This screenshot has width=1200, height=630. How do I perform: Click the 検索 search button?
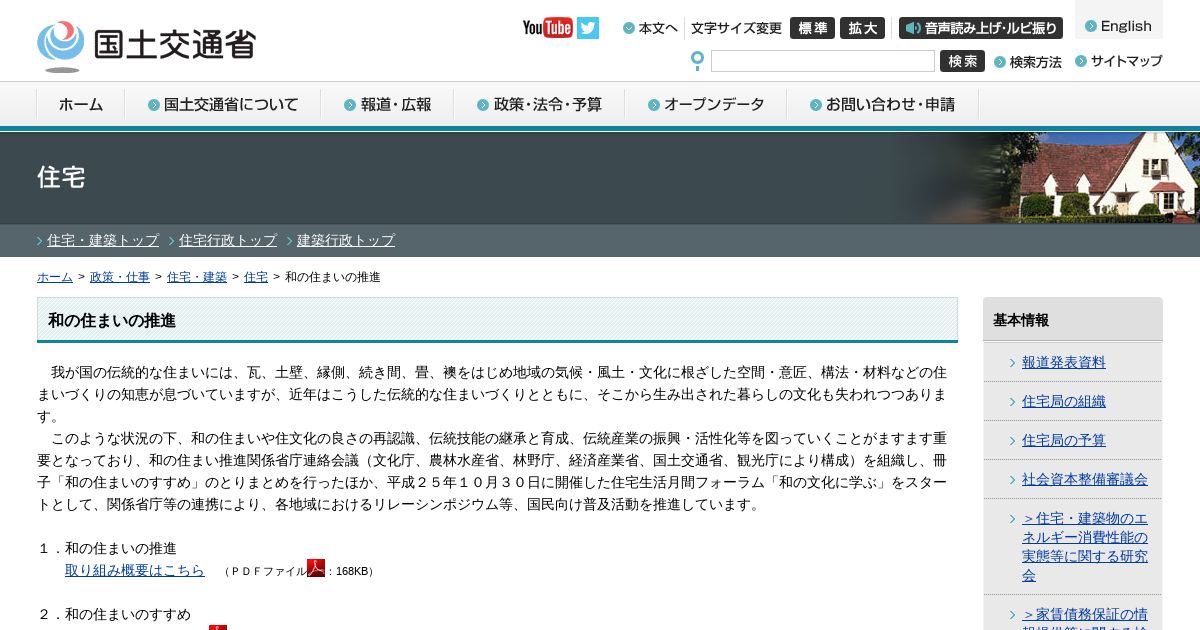tap(962, 61)
